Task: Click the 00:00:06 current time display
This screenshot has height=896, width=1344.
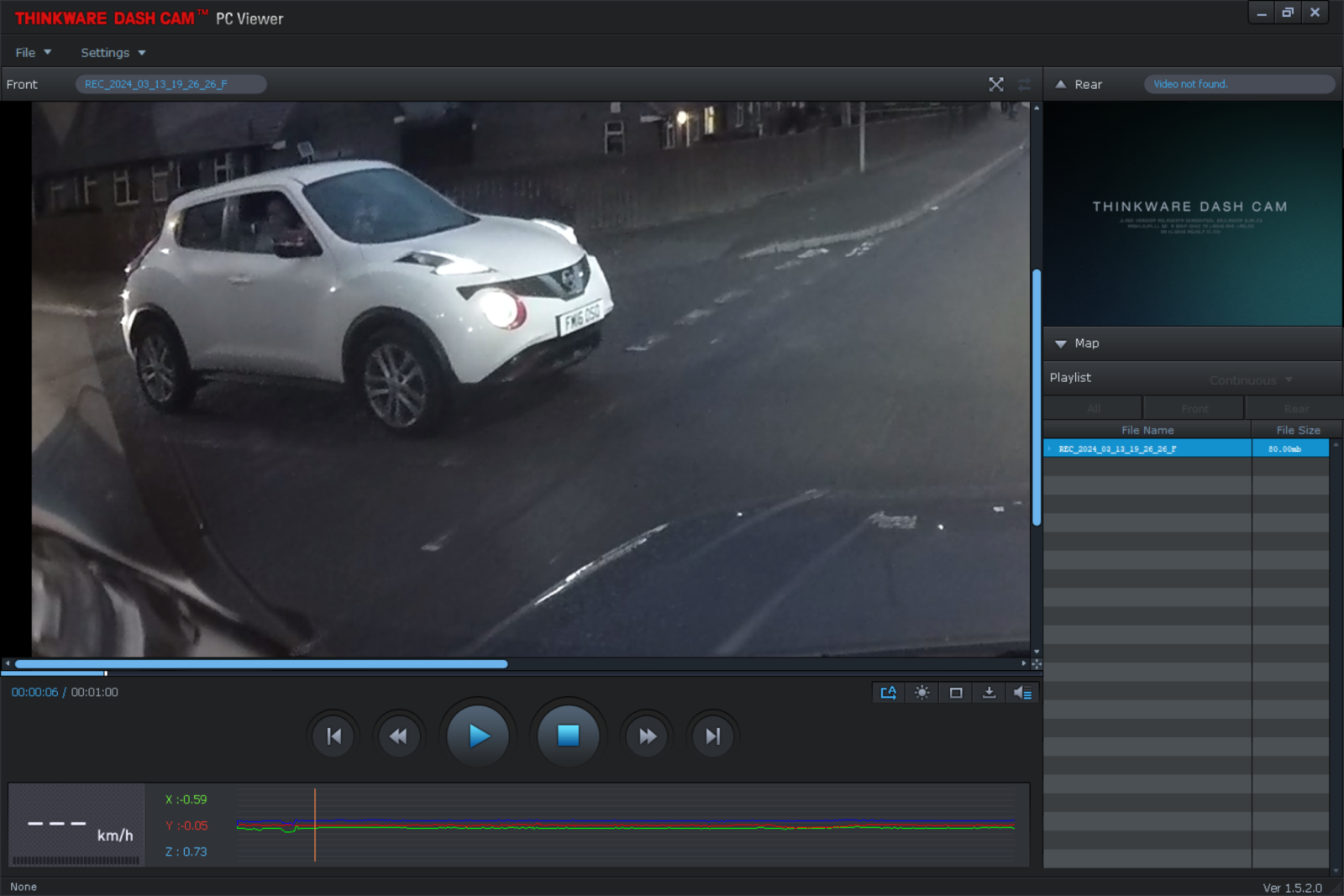Action: 34,692
